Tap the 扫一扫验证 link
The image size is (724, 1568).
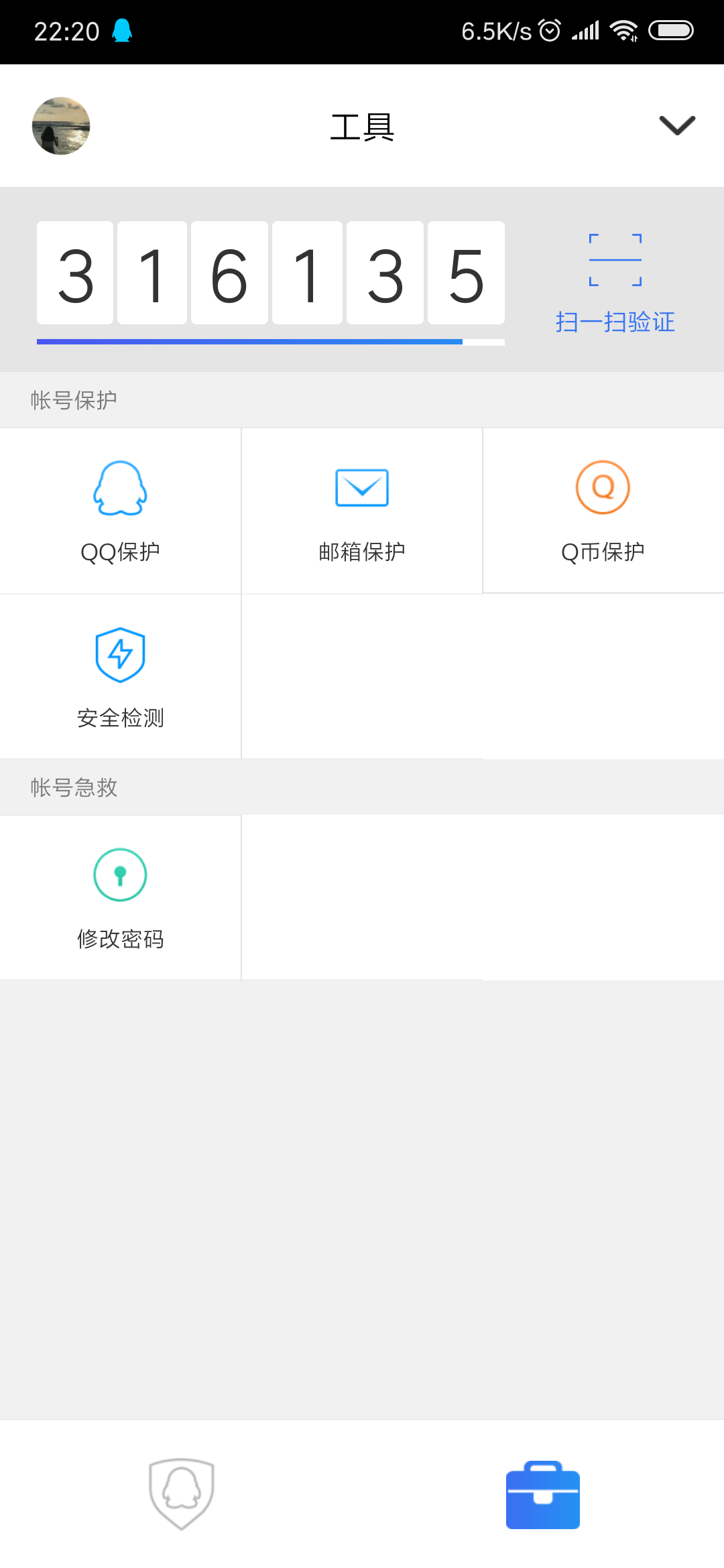pyautogui.click(x=615, y=322)
